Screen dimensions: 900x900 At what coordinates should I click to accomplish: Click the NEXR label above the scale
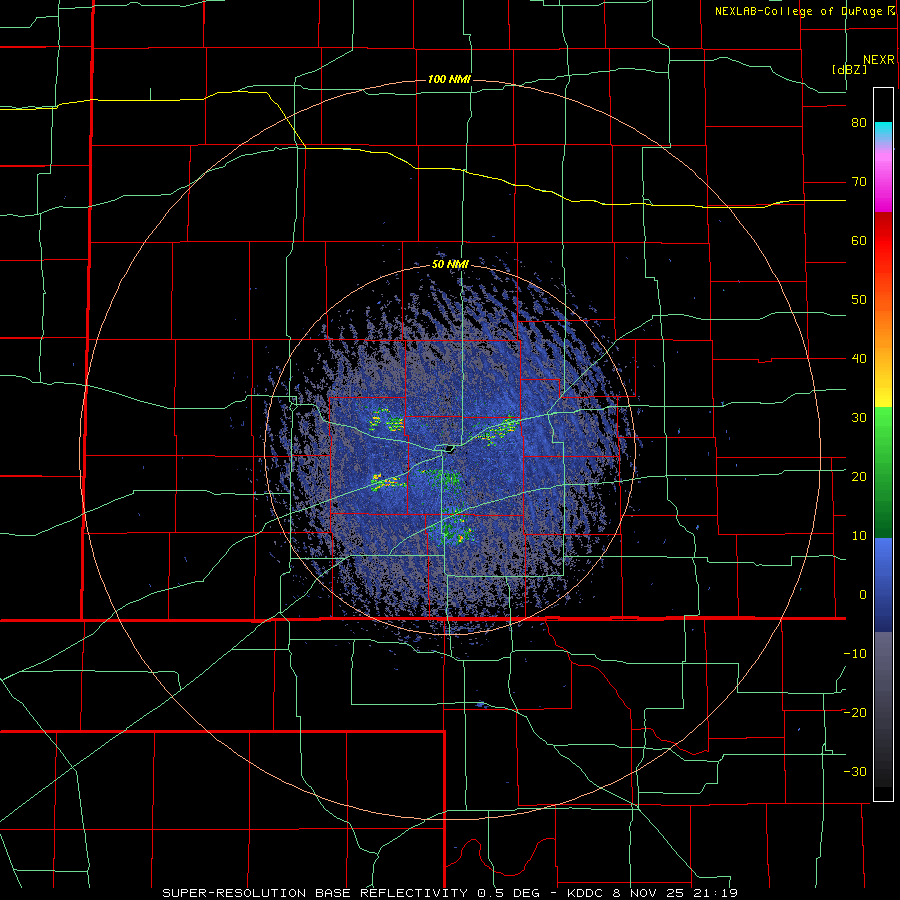coord(878,60)
